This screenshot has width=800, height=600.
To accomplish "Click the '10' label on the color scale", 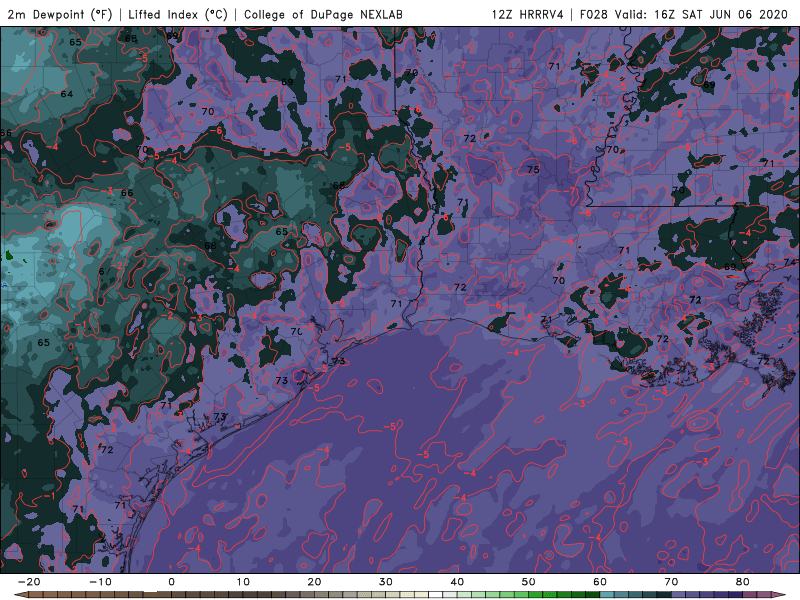I will [243, 582].
